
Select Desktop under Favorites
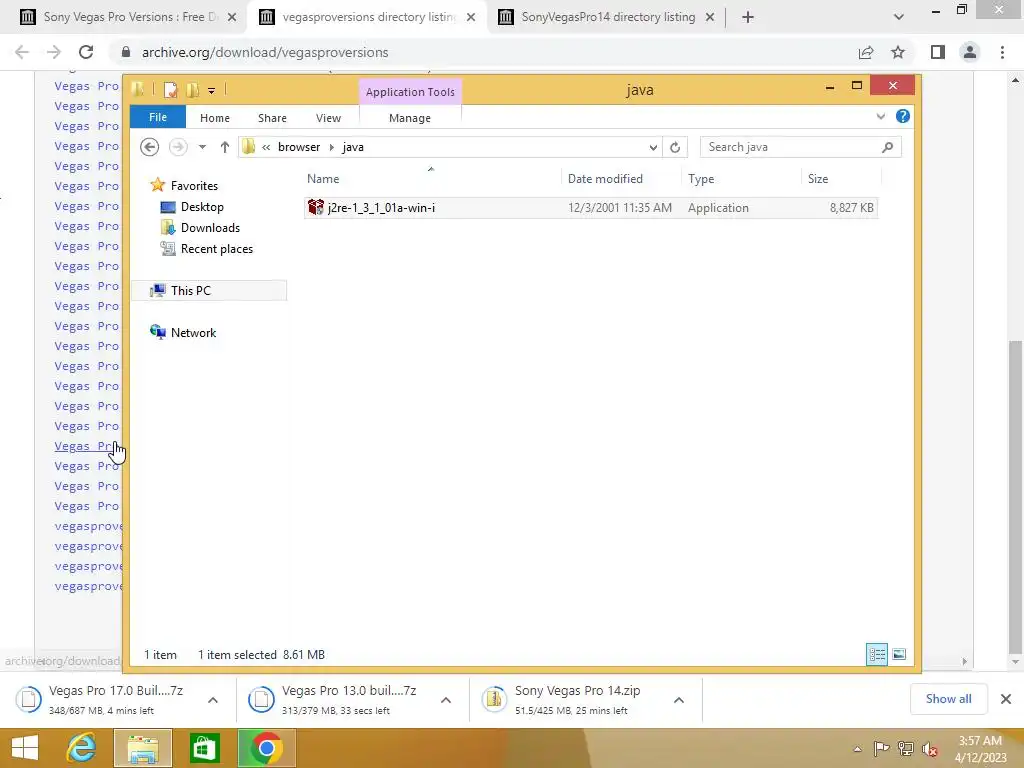202,207
